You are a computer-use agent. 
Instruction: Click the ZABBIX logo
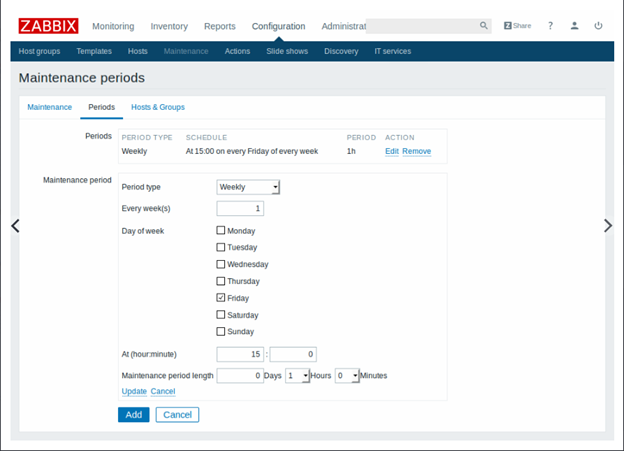[48, 26]
